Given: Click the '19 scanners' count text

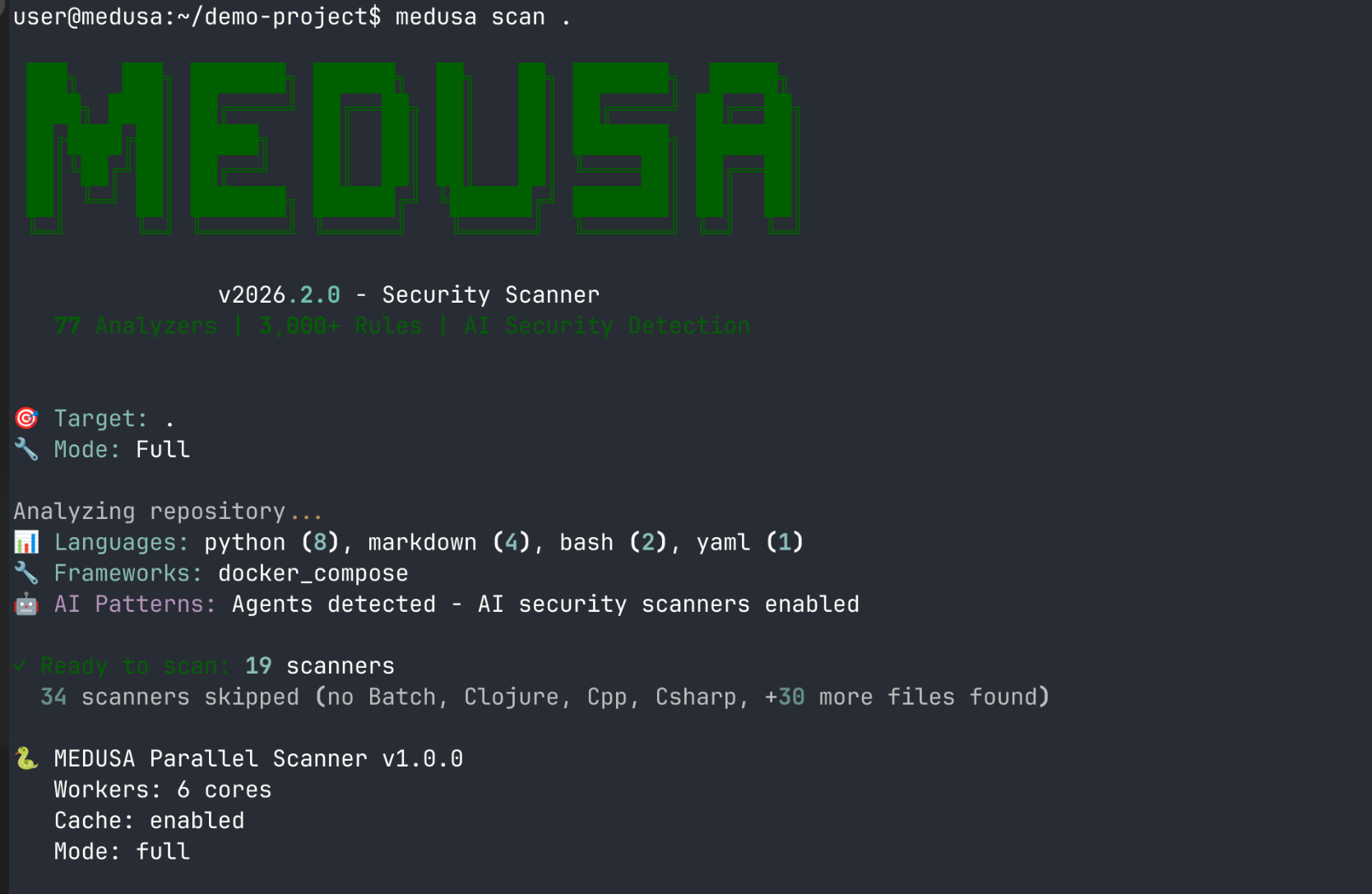Looking at the screenshot, I should coord(320,665).
